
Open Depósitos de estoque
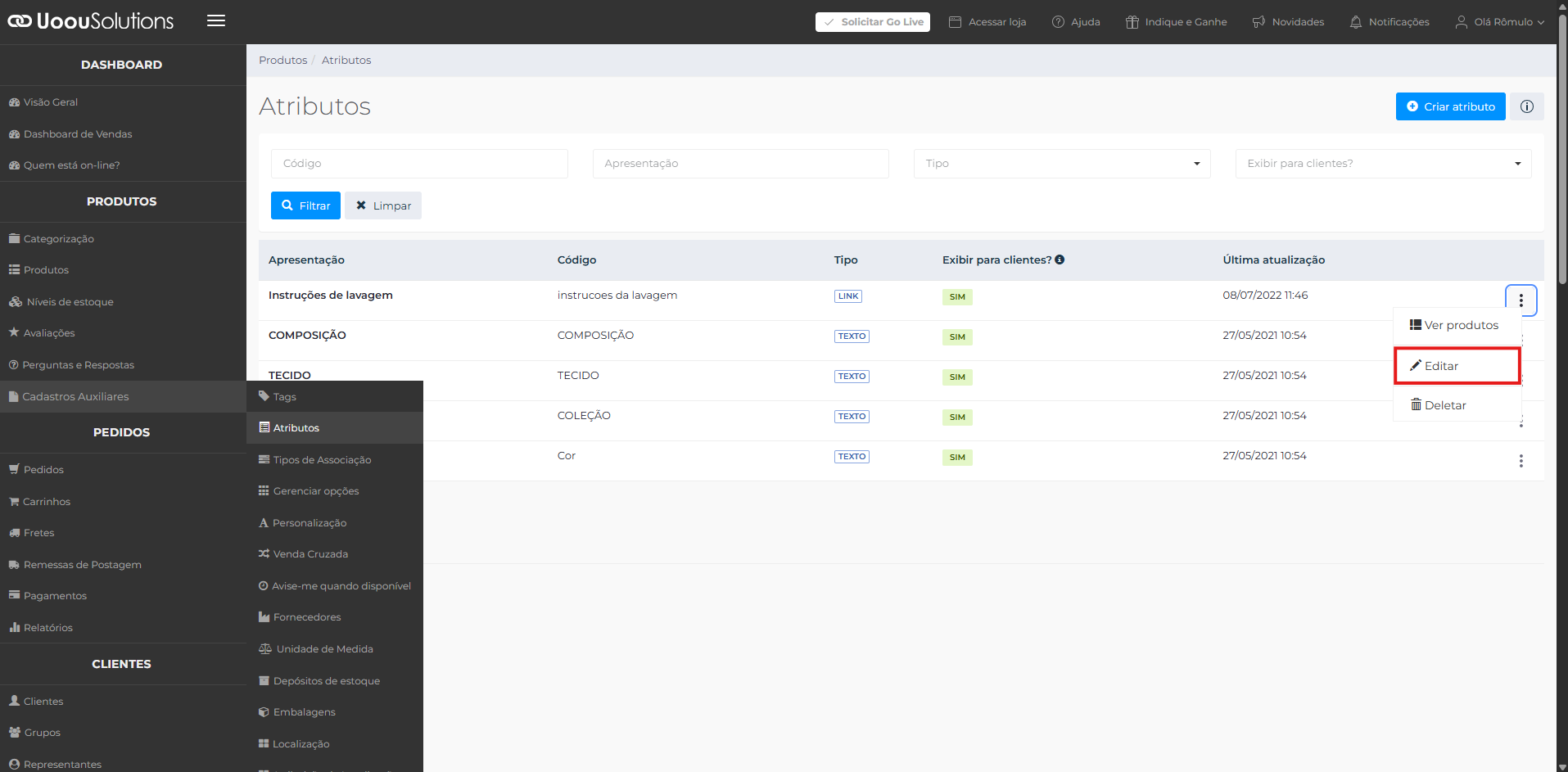coord(335,681)
